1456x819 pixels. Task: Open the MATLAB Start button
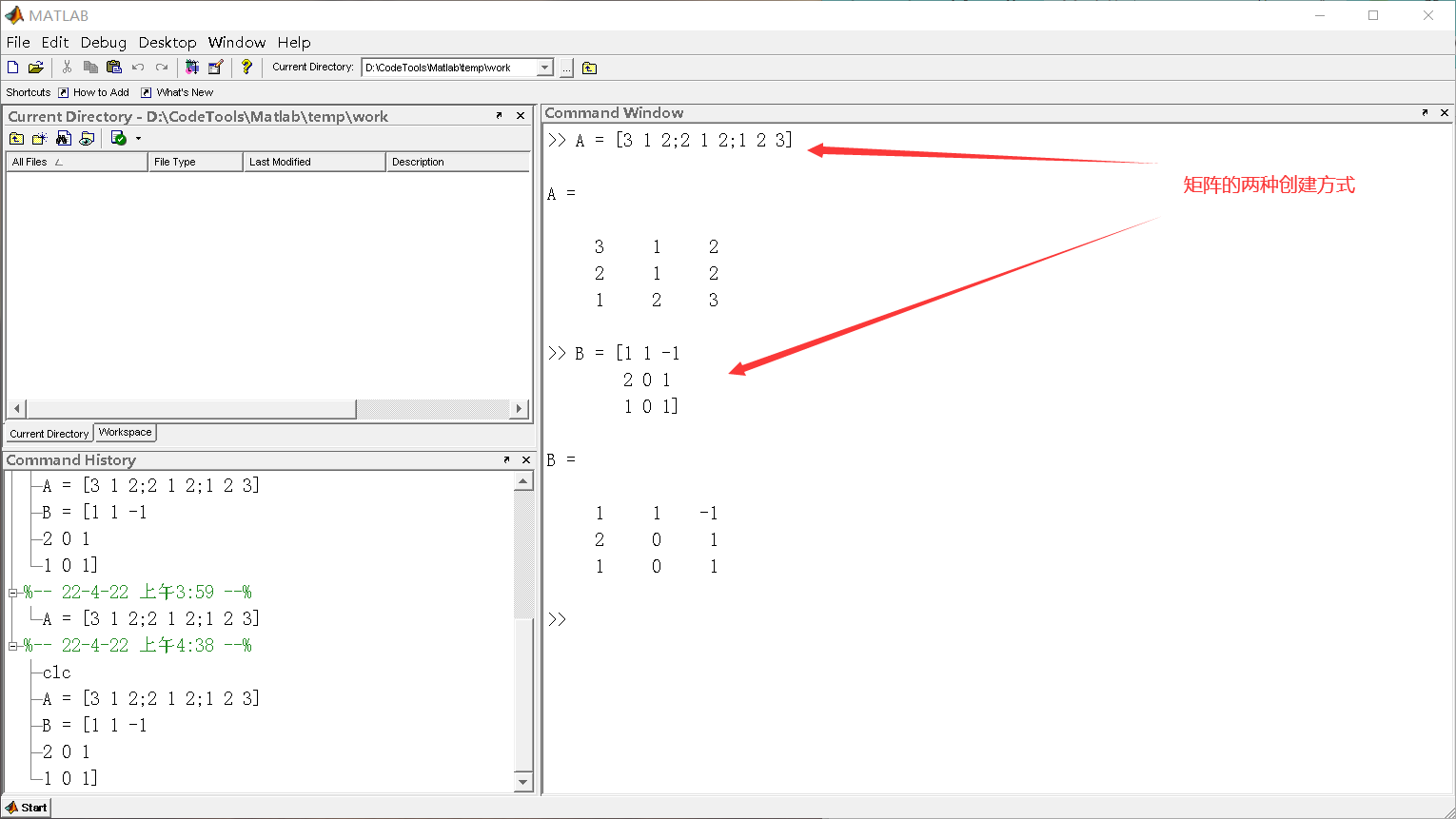(x=27, y=808)
